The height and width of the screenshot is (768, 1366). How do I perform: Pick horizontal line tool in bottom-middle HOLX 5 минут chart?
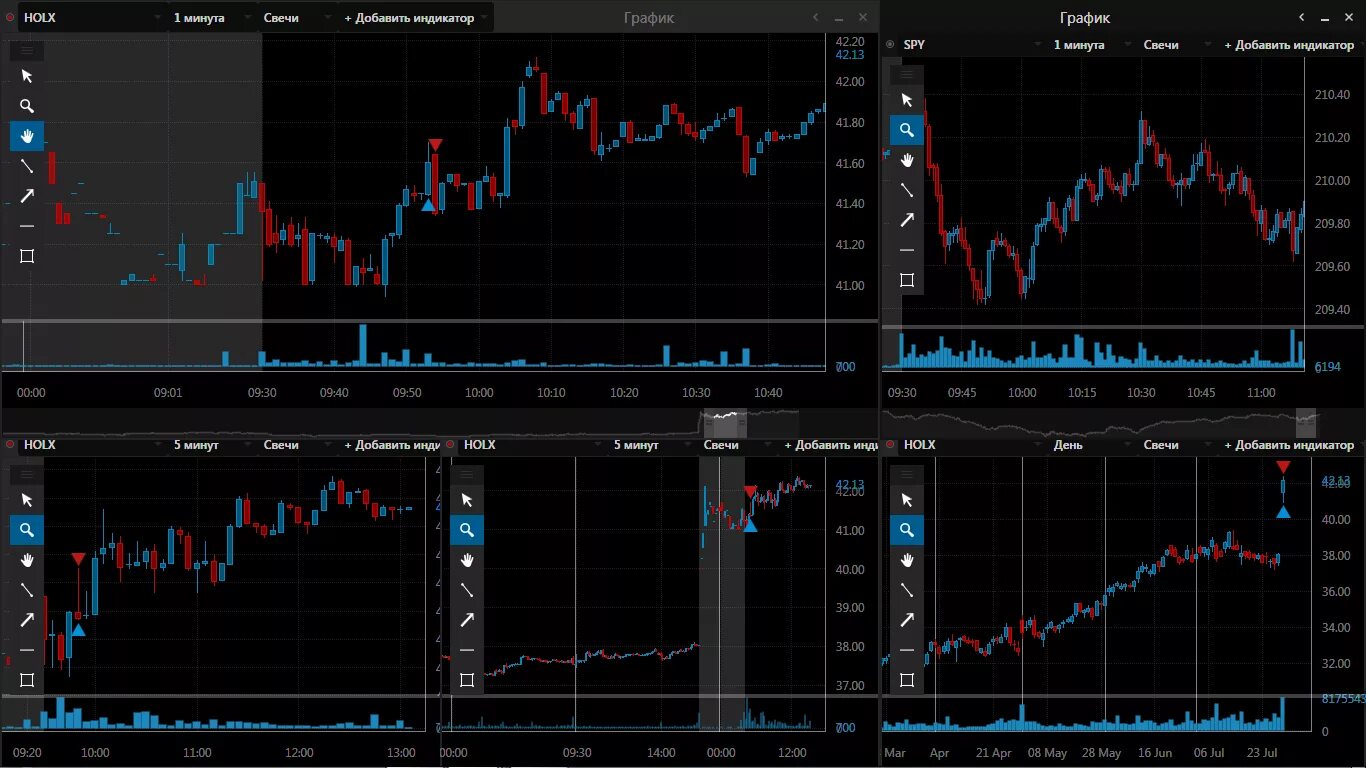coord(467,650)
